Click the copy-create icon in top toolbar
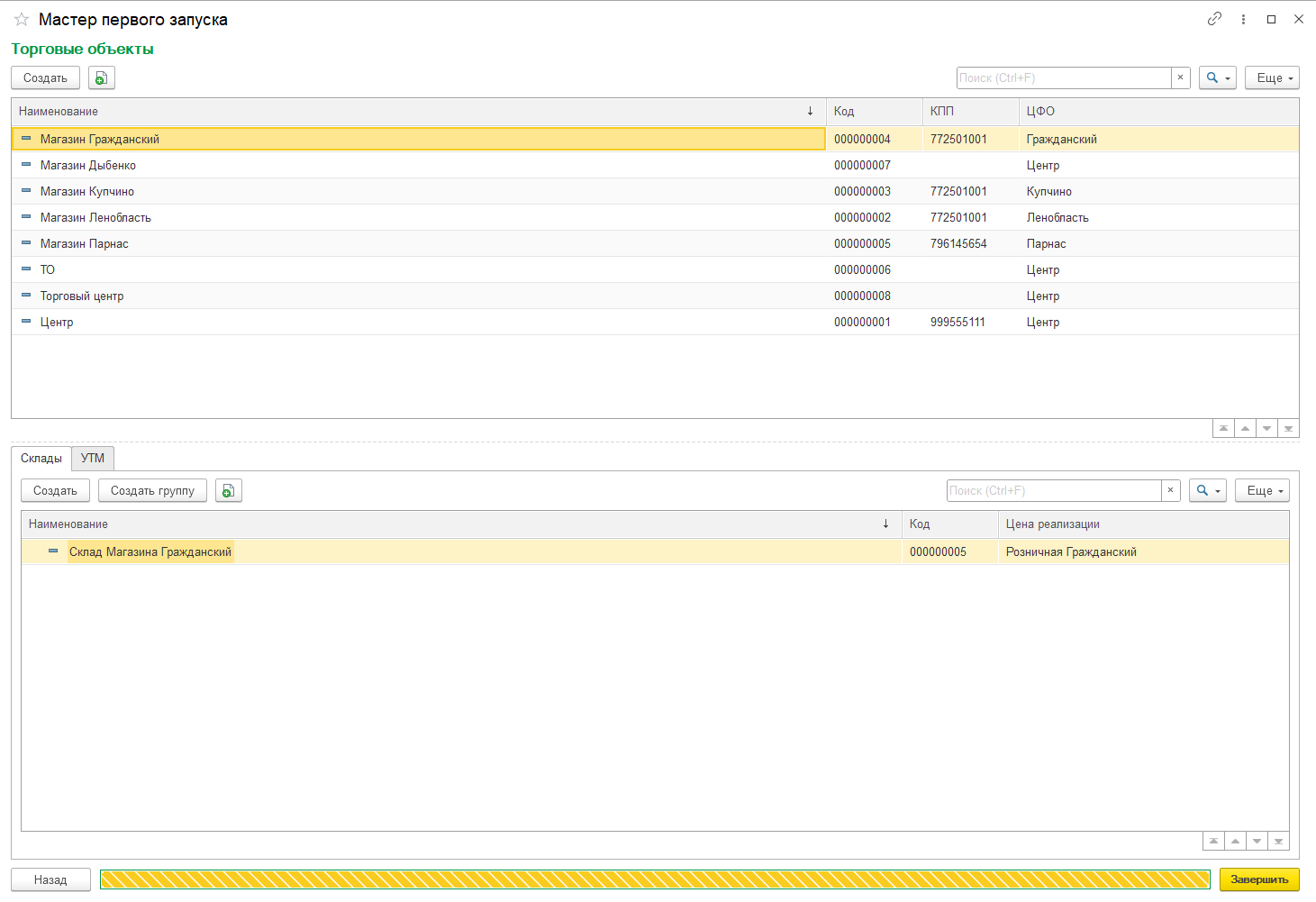Screen dimensions: 1316x902 tap(101, 78)
